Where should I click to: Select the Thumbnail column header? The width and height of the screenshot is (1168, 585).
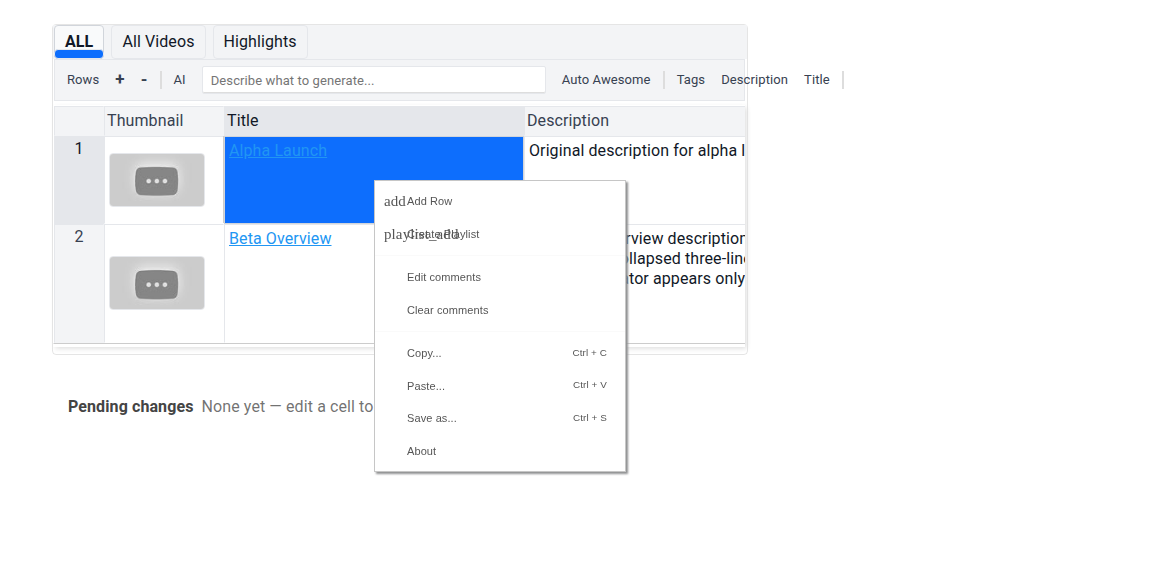[164, 121]
